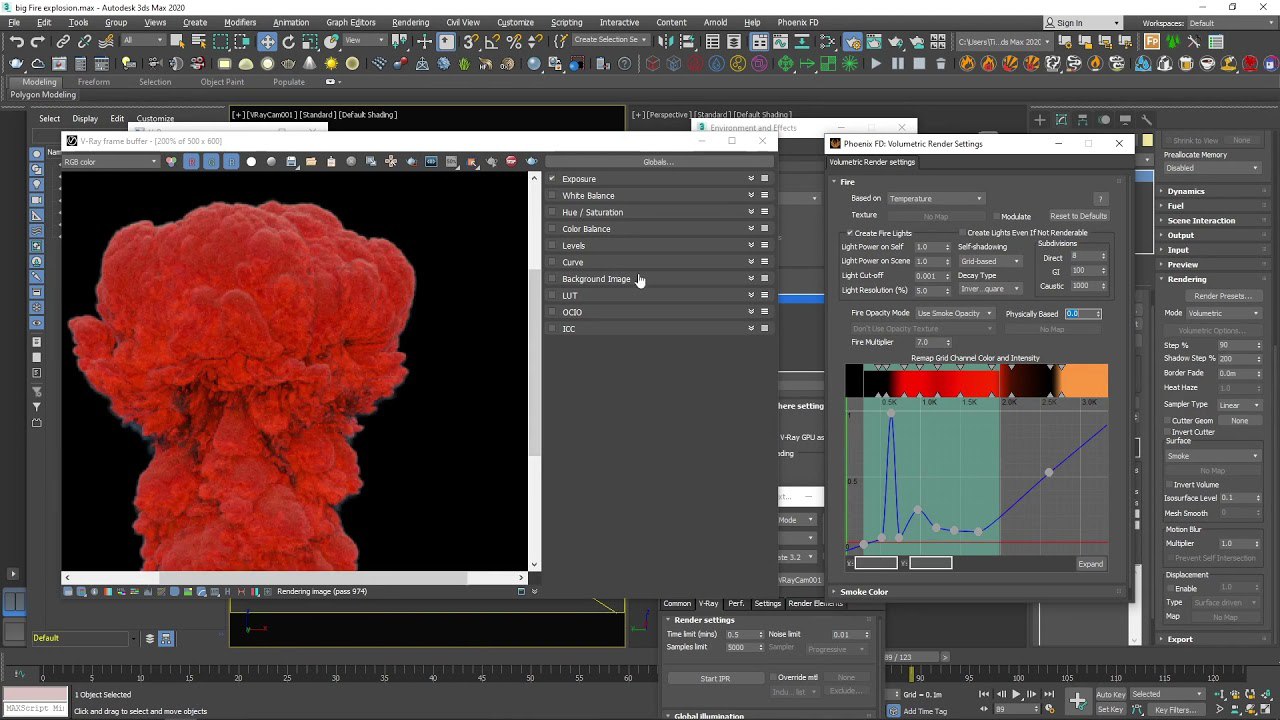Select the Select and Move tool
The image size is (1280, 720).
(x=267, y=42)
